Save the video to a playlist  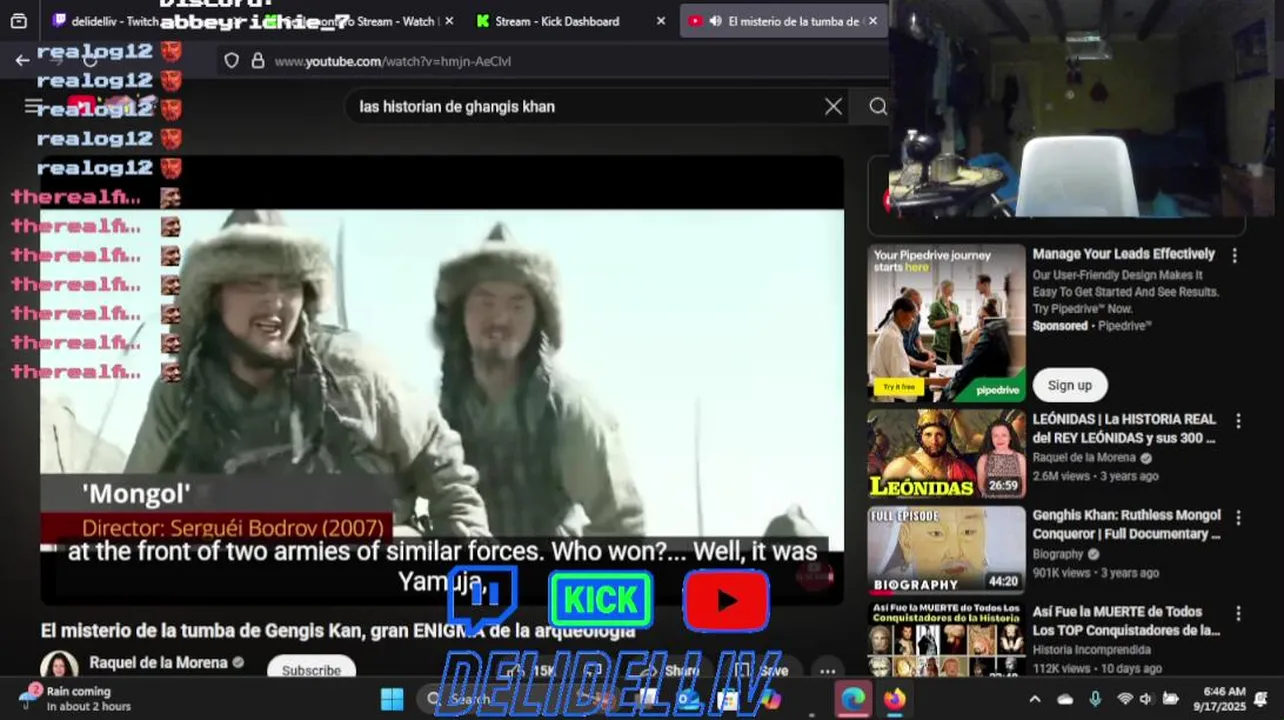[x=762, y=671]
